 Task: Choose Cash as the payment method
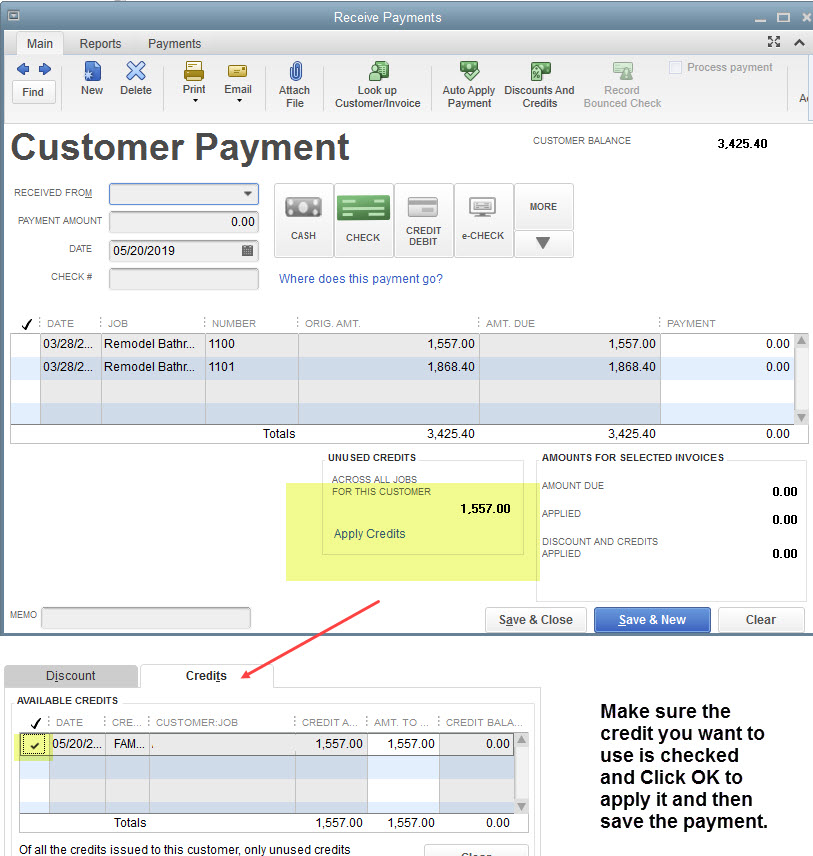click(x=303, y=220)
